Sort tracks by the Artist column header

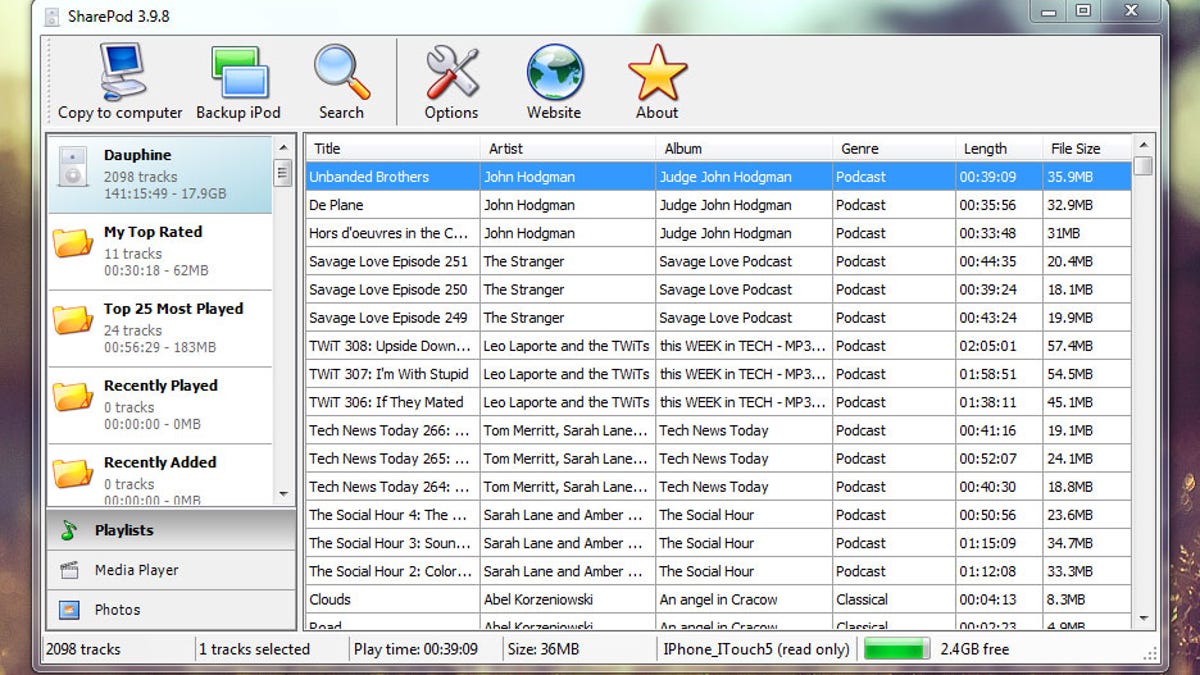click(x=567, y=148)
